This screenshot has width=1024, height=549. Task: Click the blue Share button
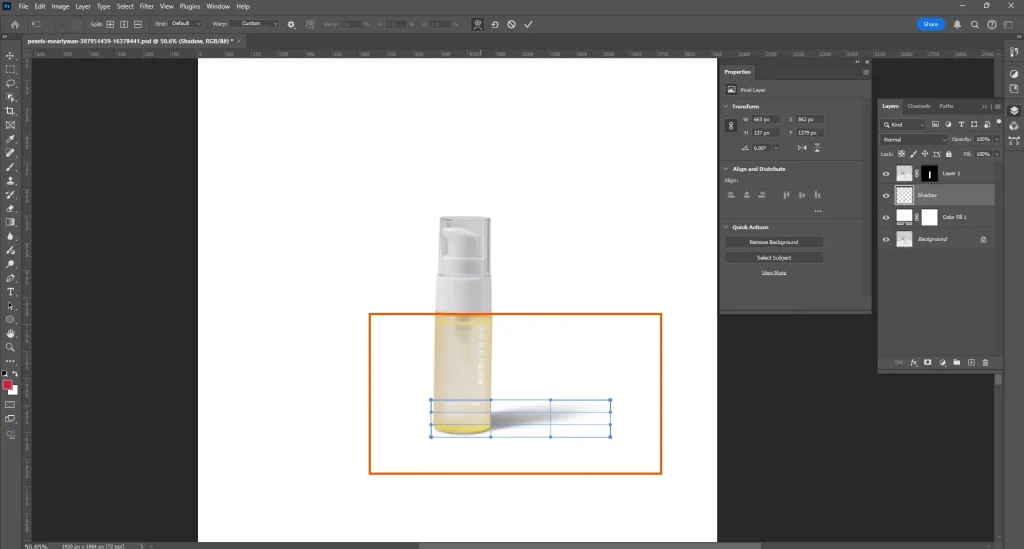931,24
